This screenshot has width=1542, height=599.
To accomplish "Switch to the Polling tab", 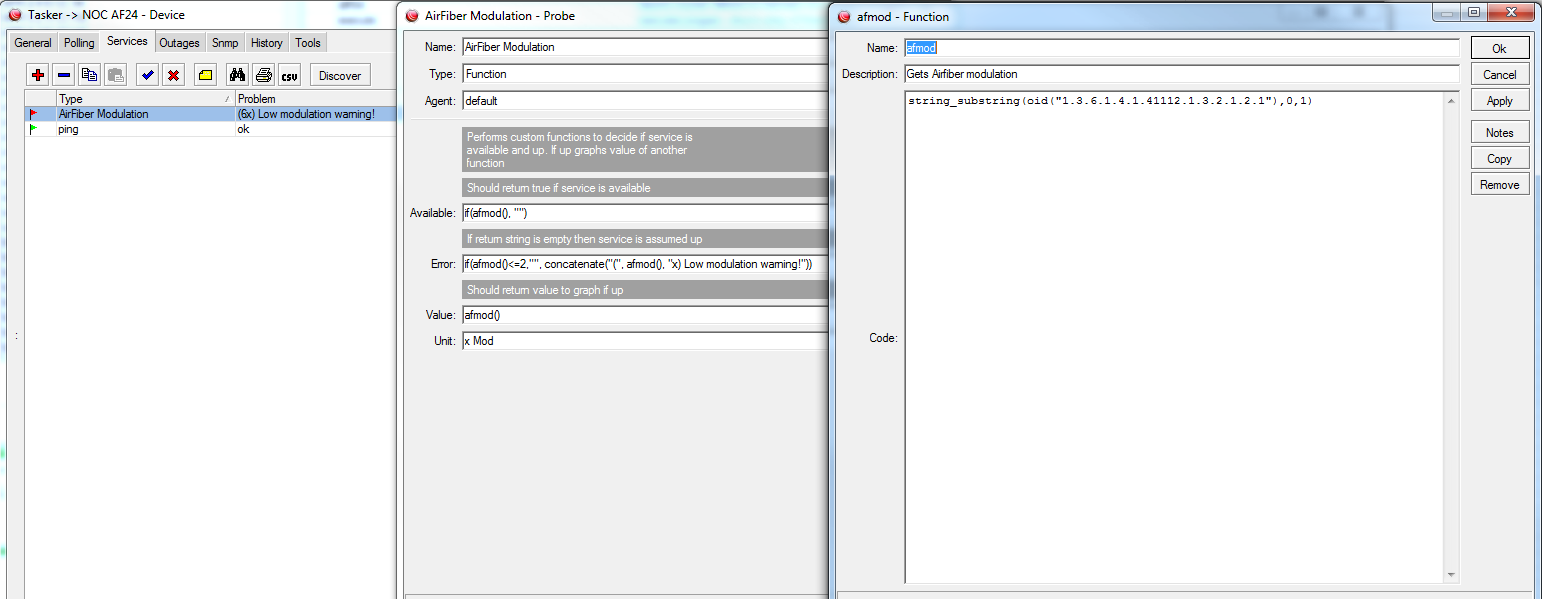I will 79,43.
